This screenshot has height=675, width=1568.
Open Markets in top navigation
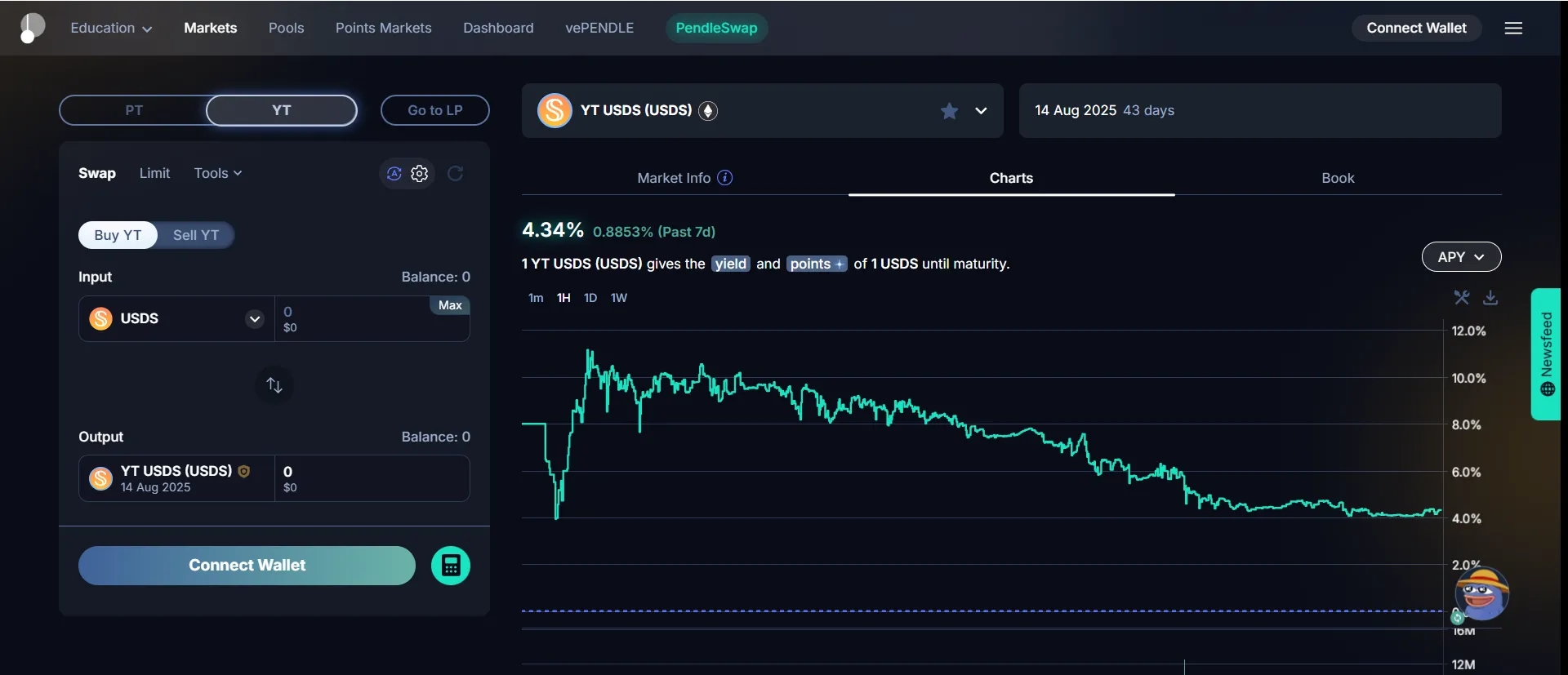tap(211, 28)
